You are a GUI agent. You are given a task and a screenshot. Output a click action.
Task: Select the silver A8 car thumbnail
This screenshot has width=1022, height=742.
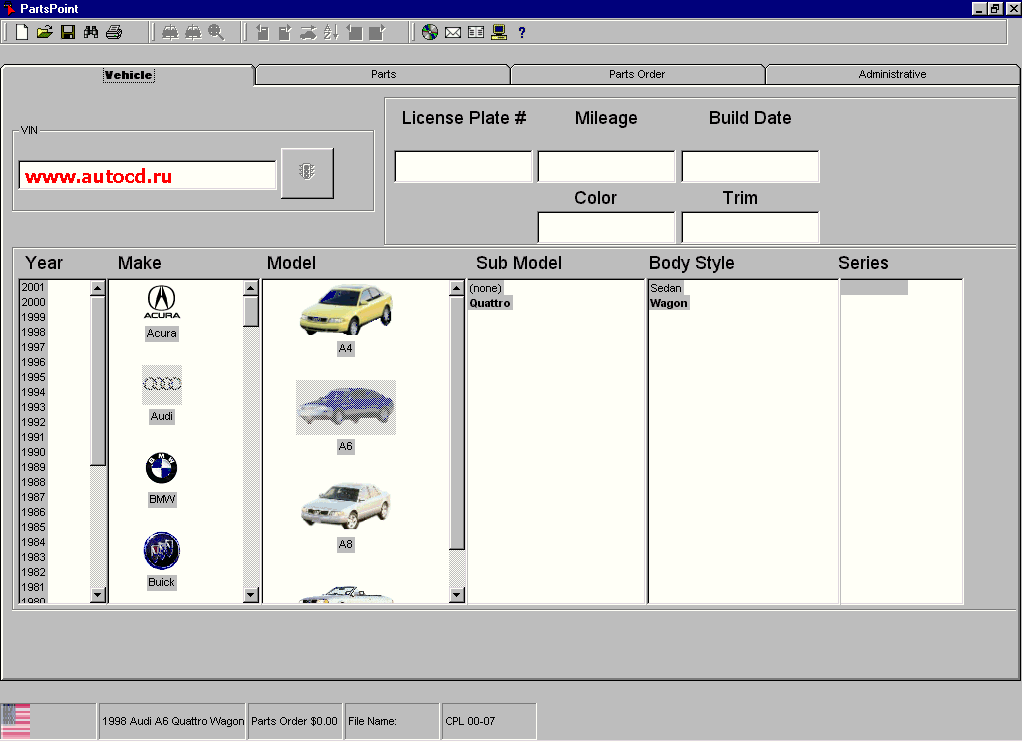pos(346,505)
